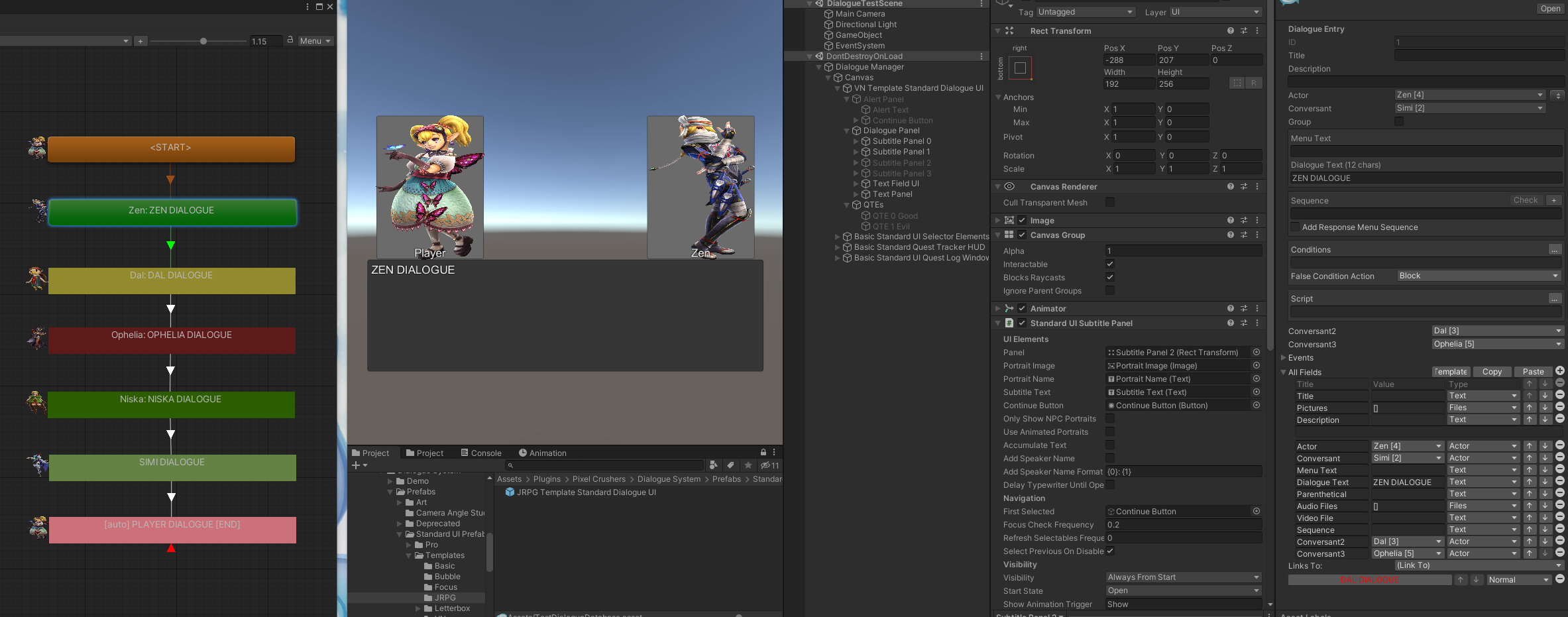Open Conditions ellipsis wizard button
The width and height of the screenshot is (1568, 617).
(x=1554, y=250)
